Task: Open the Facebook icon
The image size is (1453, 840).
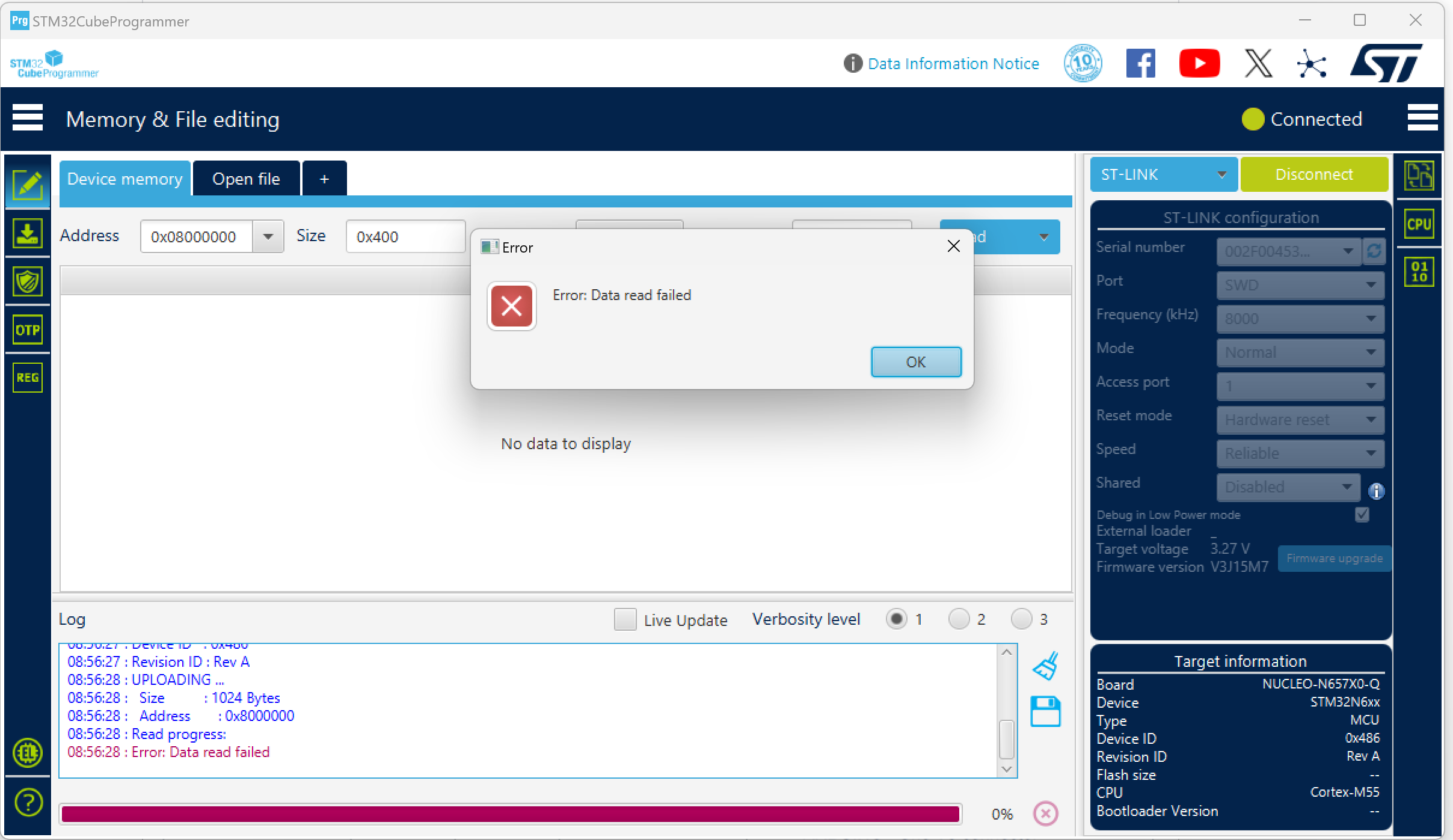Action: click(x=1141, y=63)
